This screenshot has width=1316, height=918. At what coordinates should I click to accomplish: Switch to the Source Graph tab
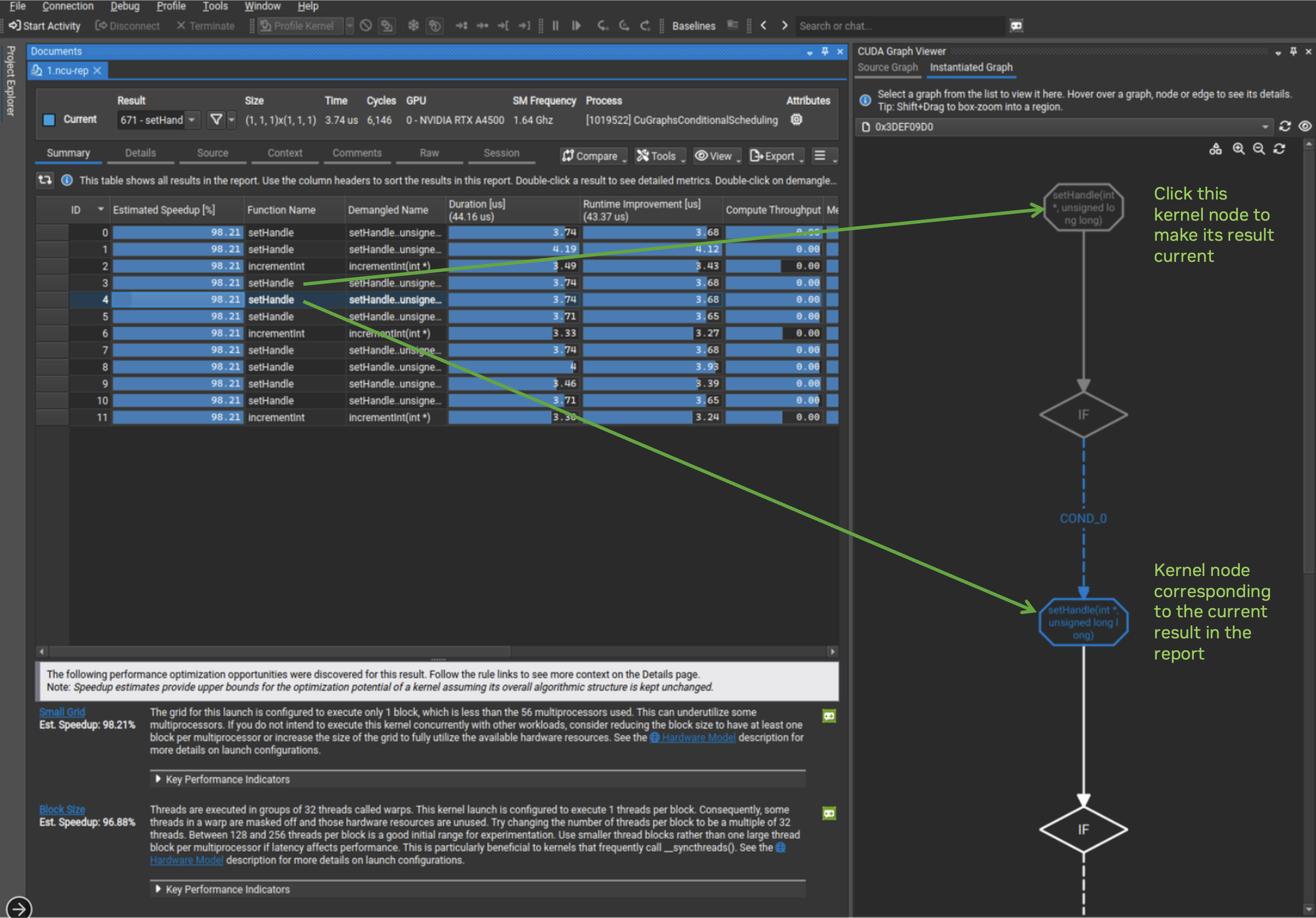click(x=887, y=67)
